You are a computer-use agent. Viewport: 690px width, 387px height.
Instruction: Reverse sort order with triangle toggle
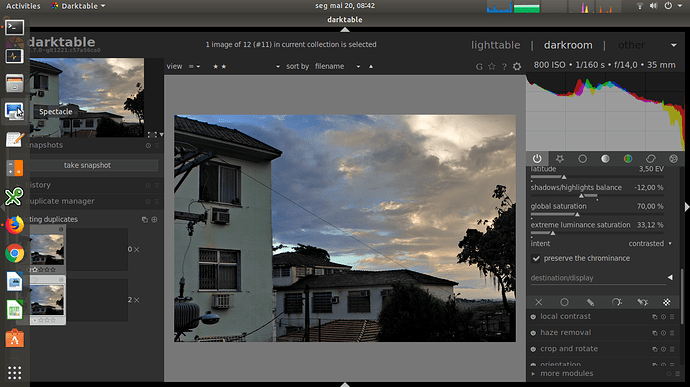pyautogui.click(x=371, y=66)
